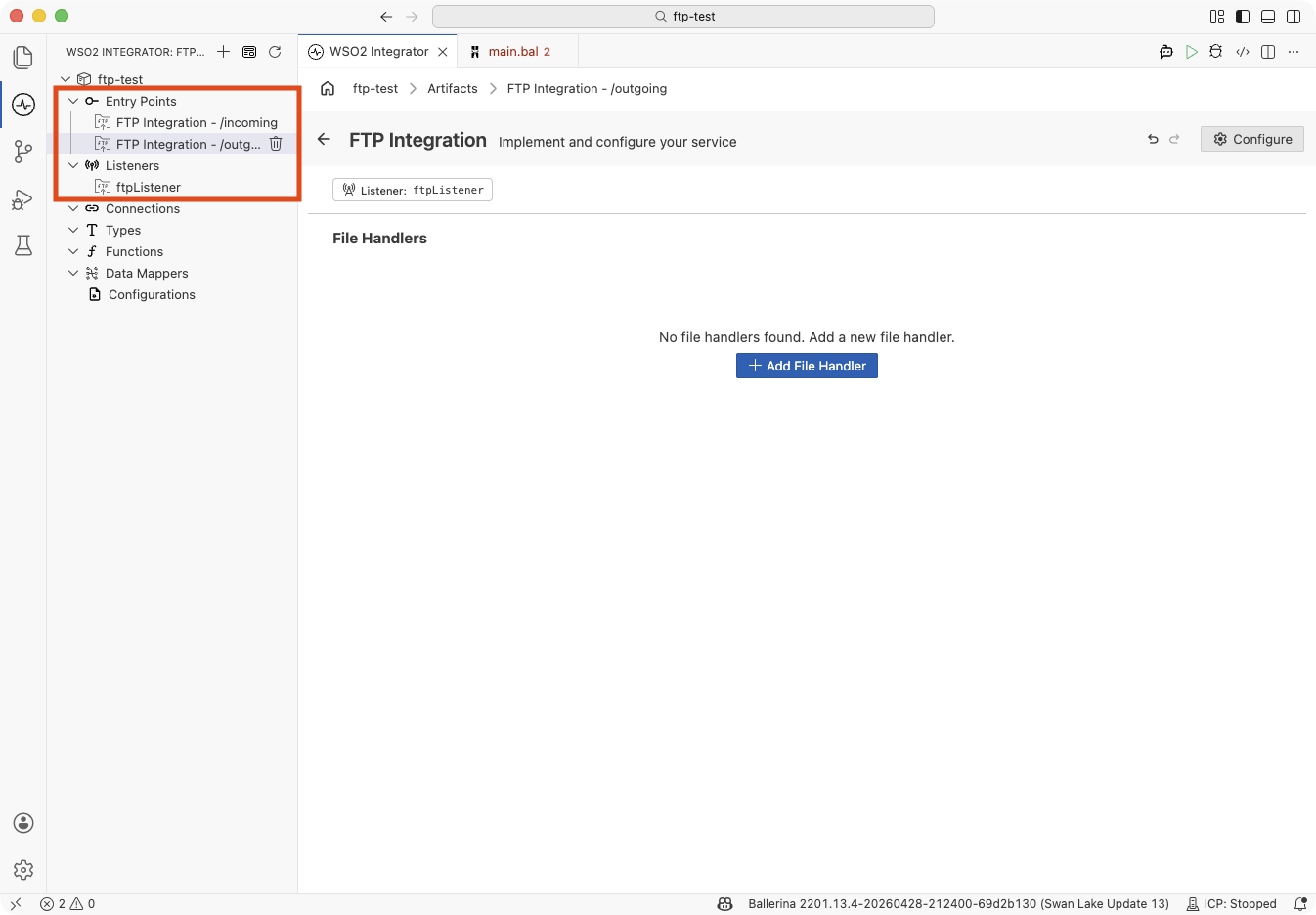
Task: Split the editor right
Action: [1268, 52]
